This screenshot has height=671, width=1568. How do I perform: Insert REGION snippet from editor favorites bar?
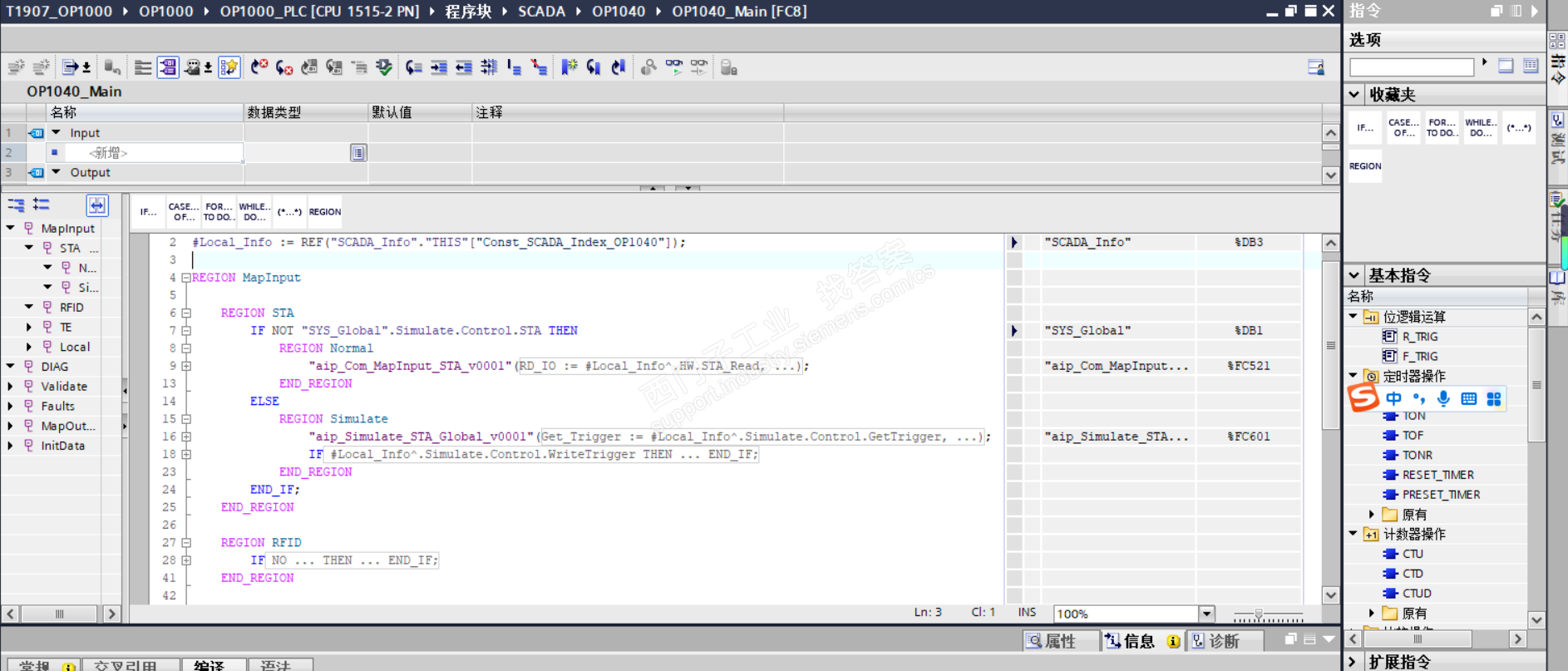325,212
